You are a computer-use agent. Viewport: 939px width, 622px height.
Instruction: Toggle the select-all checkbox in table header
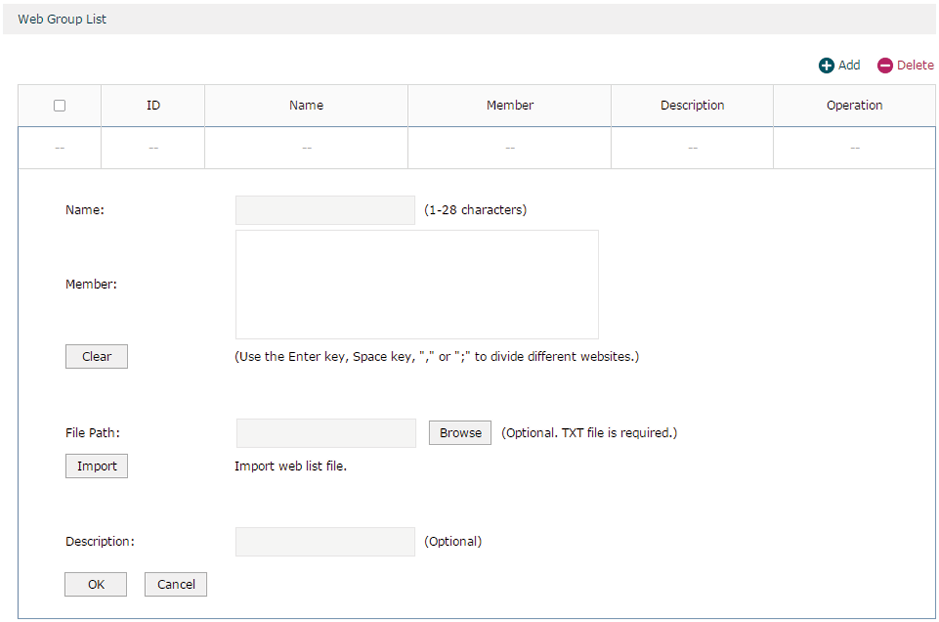click(59, 105)
